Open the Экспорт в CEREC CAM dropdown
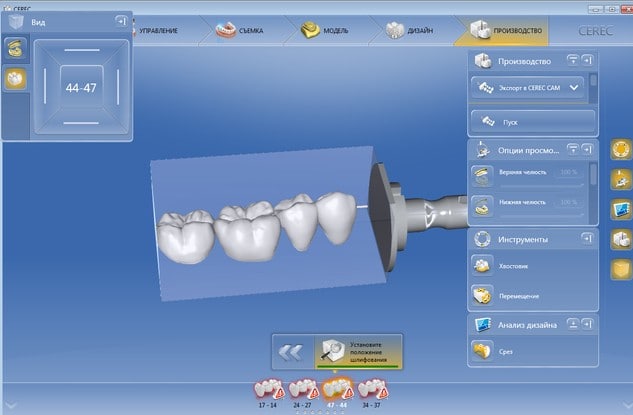This screenshot has width=633, height=415. point(574,88)
